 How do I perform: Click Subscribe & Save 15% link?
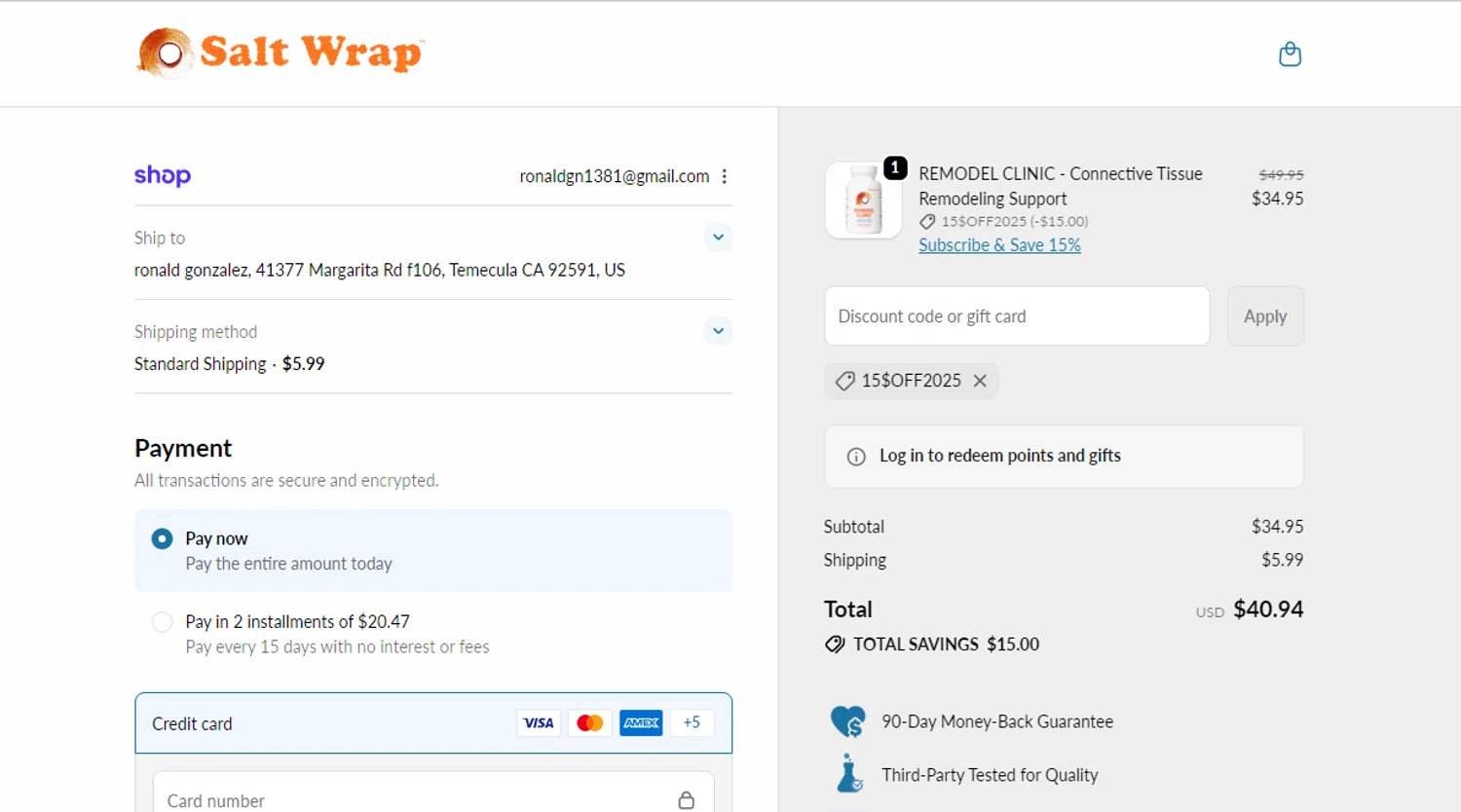coord(999,245)
